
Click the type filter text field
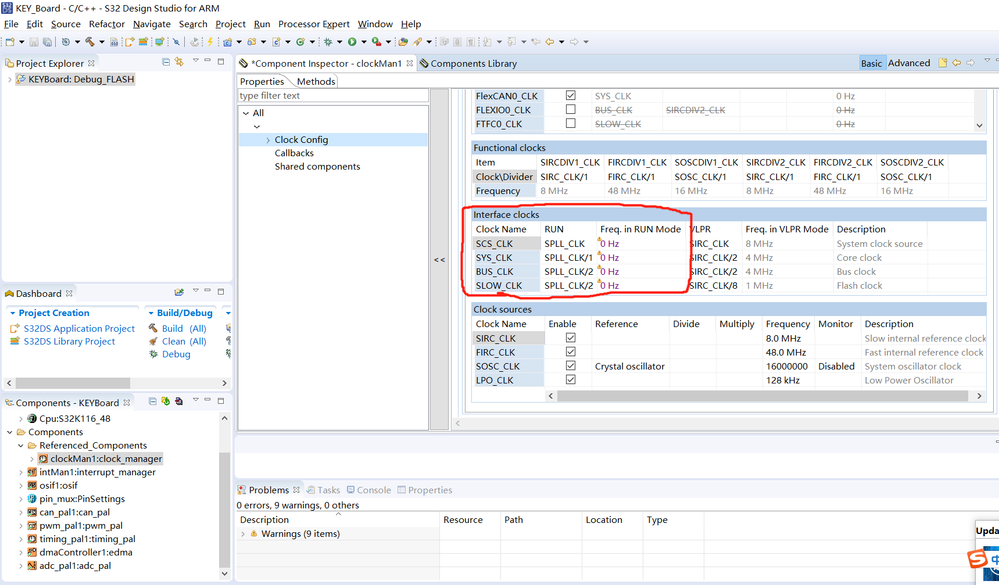click(333, 96)
